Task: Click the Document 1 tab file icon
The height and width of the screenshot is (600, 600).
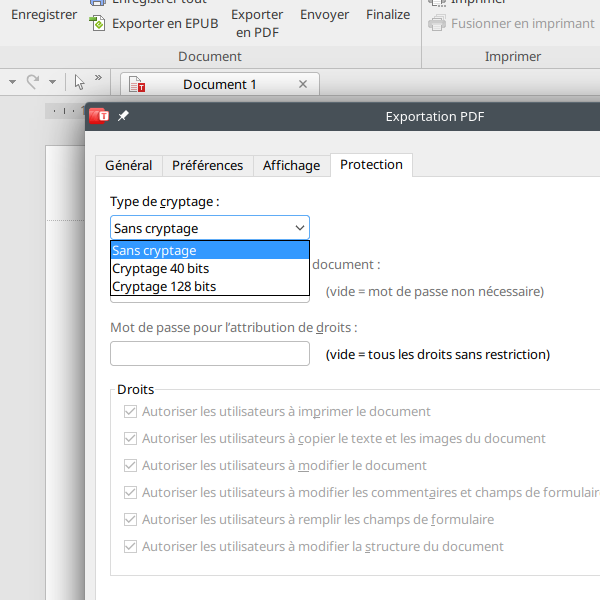Action: [x=137, y=85]
